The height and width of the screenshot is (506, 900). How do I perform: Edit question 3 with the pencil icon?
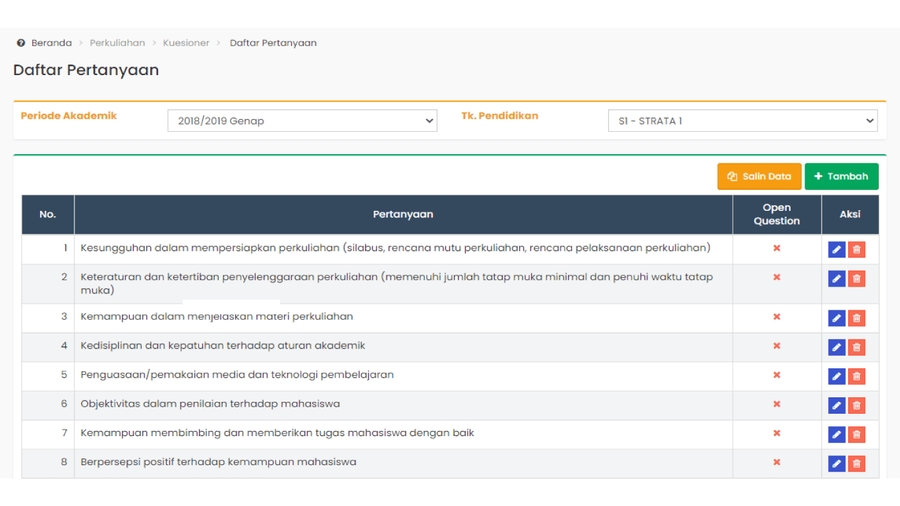(836, 318)
